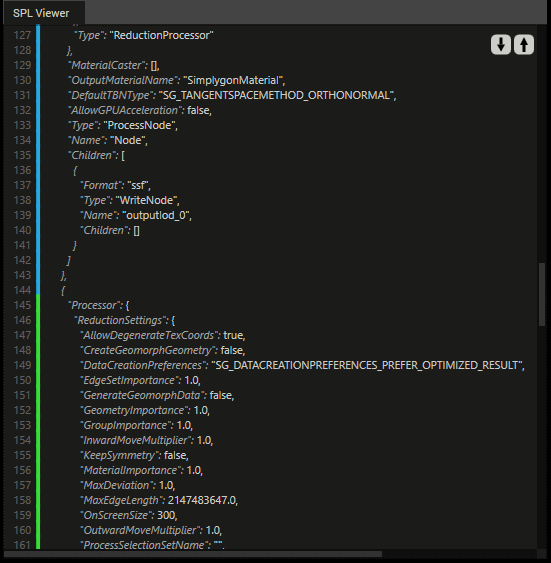Screen dimensions: 551x563
Task: Click the "ProcessNode" value
Action: click(x=139, y=125)
